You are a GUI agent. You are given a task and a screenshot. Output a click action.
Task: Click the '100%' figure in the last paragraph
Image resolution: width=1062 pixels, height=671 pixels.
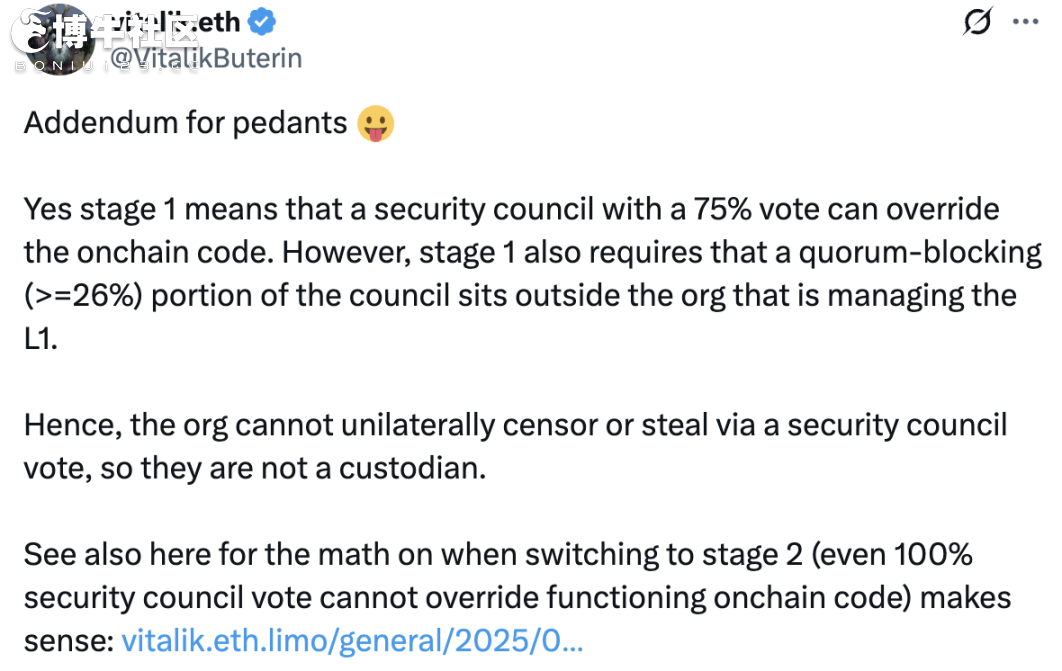point(933,555)
